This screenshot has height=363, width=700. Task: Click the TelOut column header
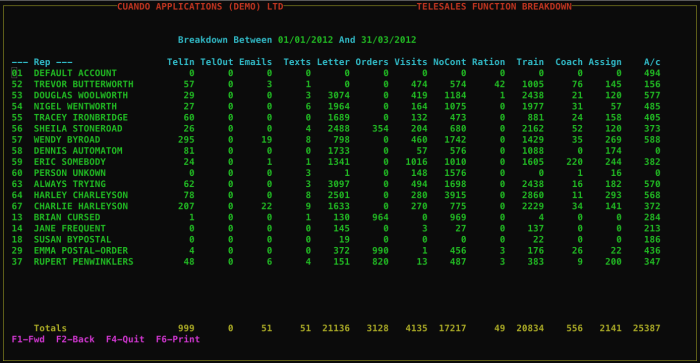pos(217,62)
